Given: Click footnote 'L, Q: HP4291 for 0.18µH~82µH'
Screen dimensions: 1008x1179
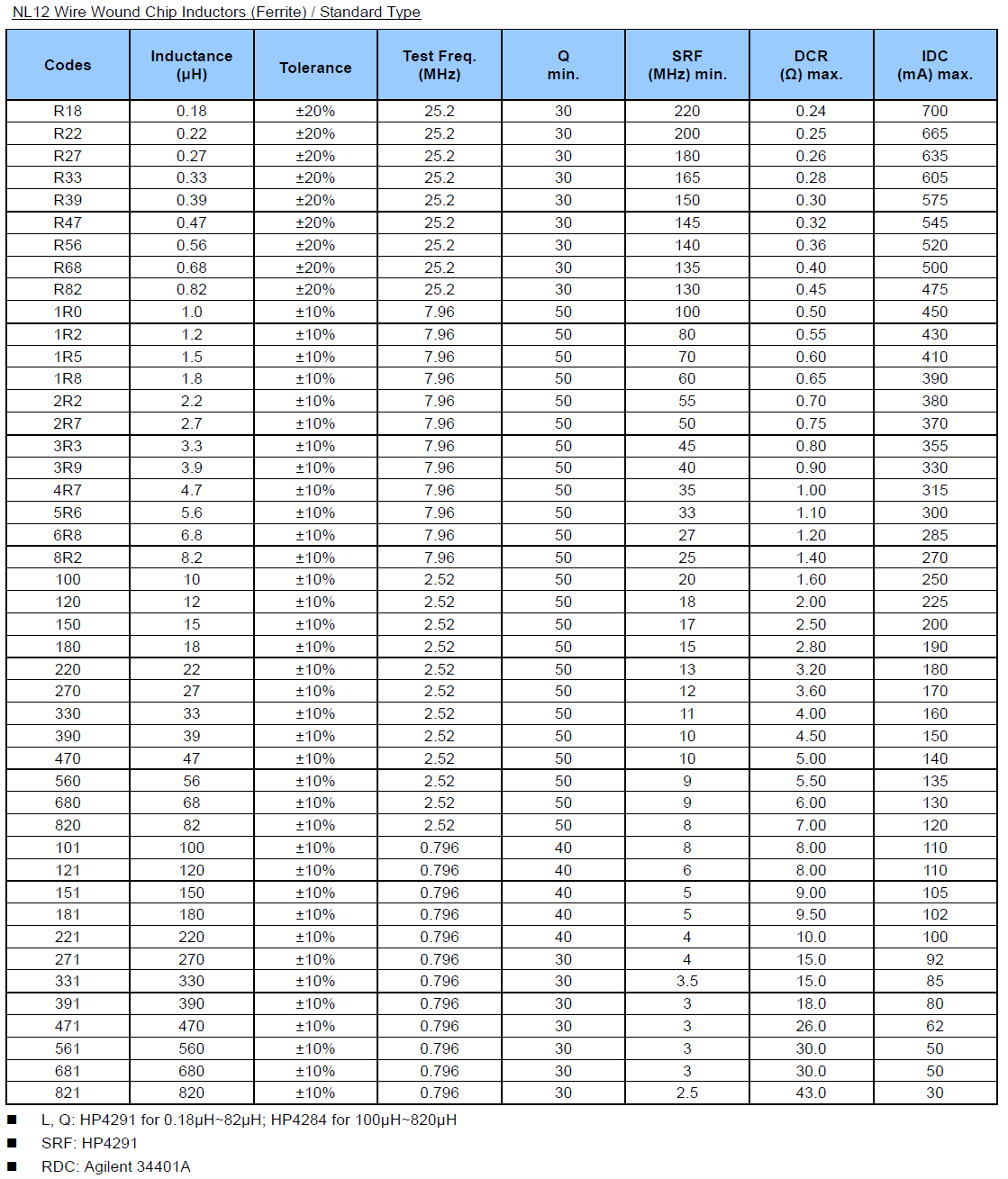Looking at the screenshot, I should [153, 1120].
